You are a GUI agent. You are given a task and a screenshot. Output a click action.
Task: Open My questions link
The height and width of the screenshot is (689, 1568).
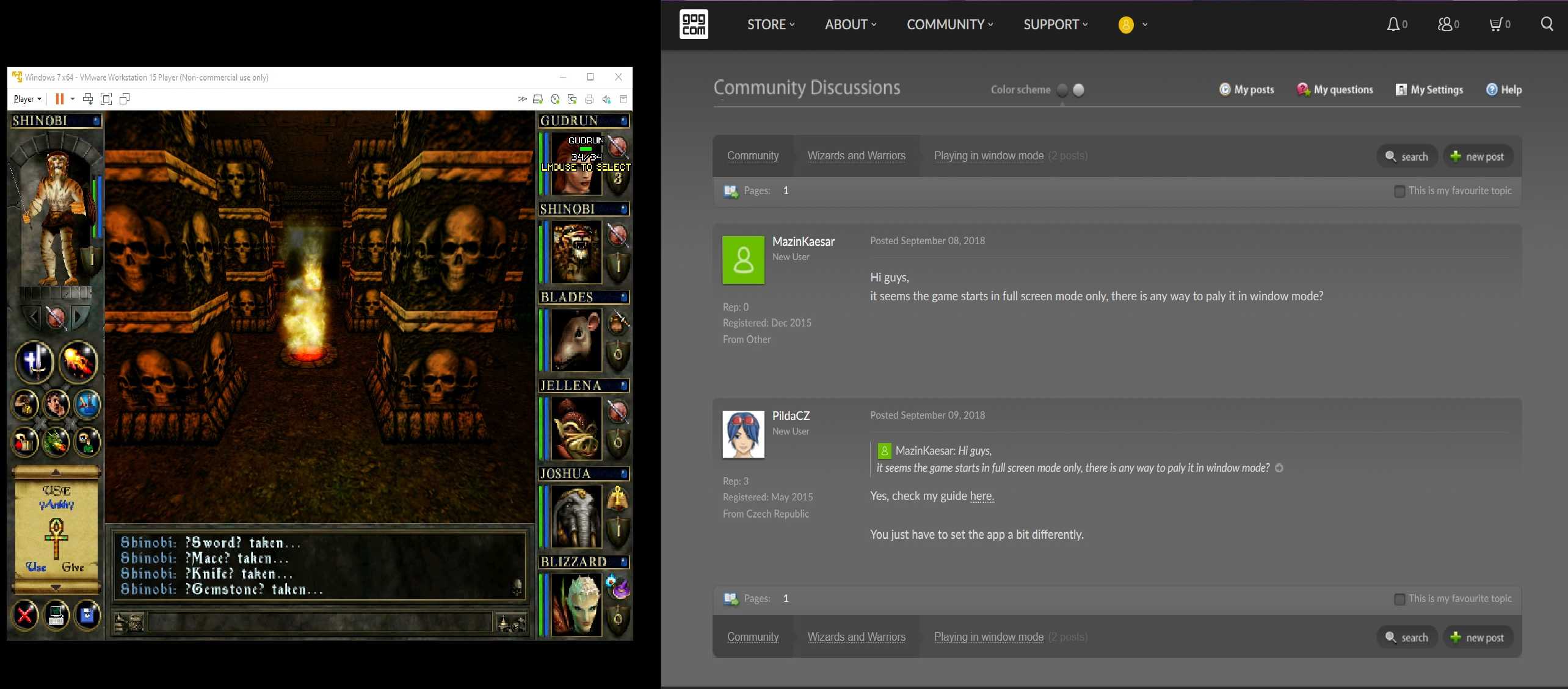tap(1335, 90)
